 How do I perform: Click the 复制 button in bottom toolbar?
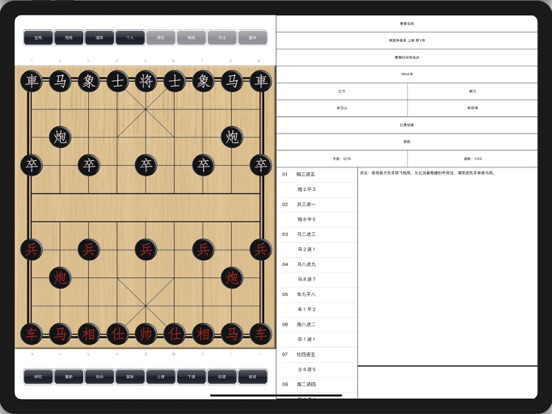(130, 376)
